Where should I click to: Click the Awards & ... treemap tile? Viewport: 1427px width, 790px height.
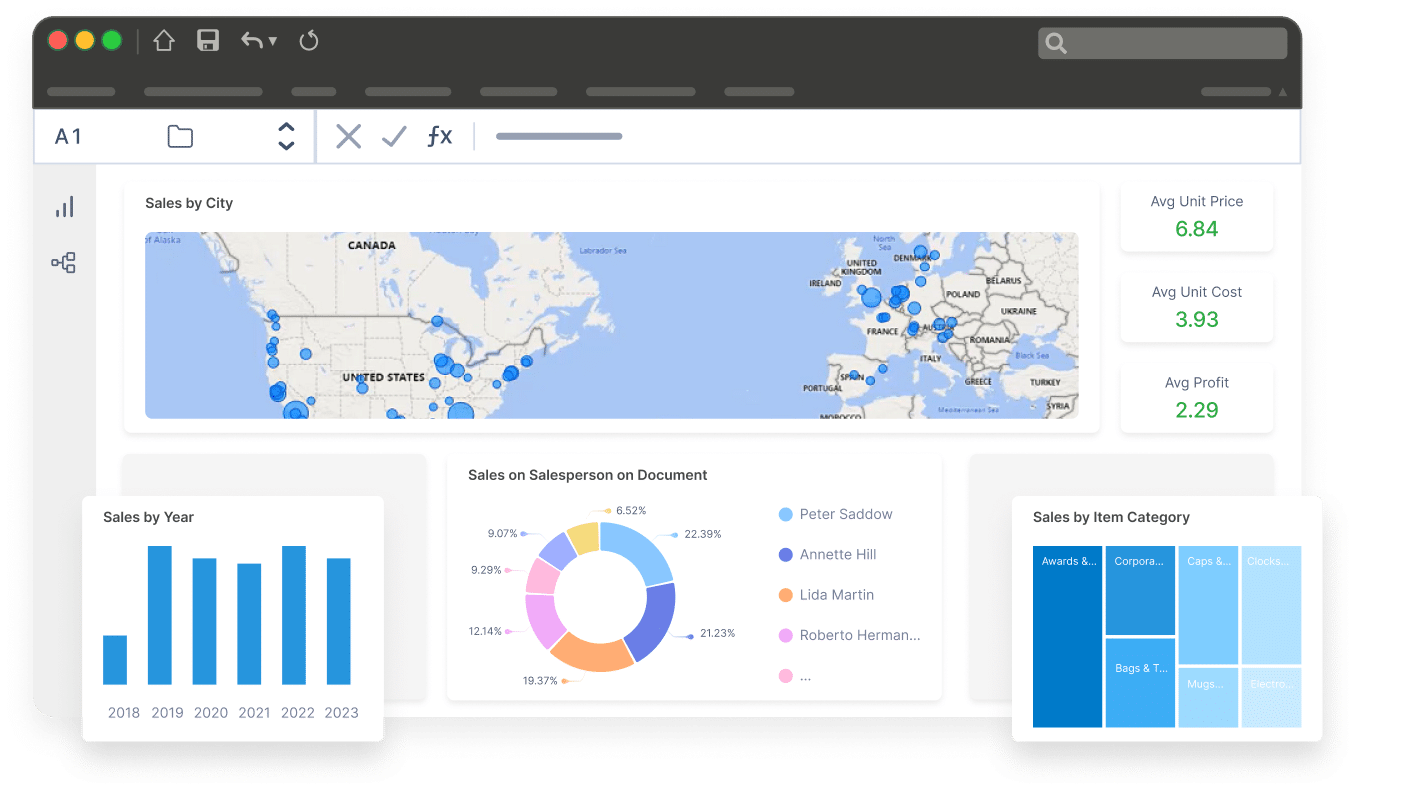point(1067,636)
